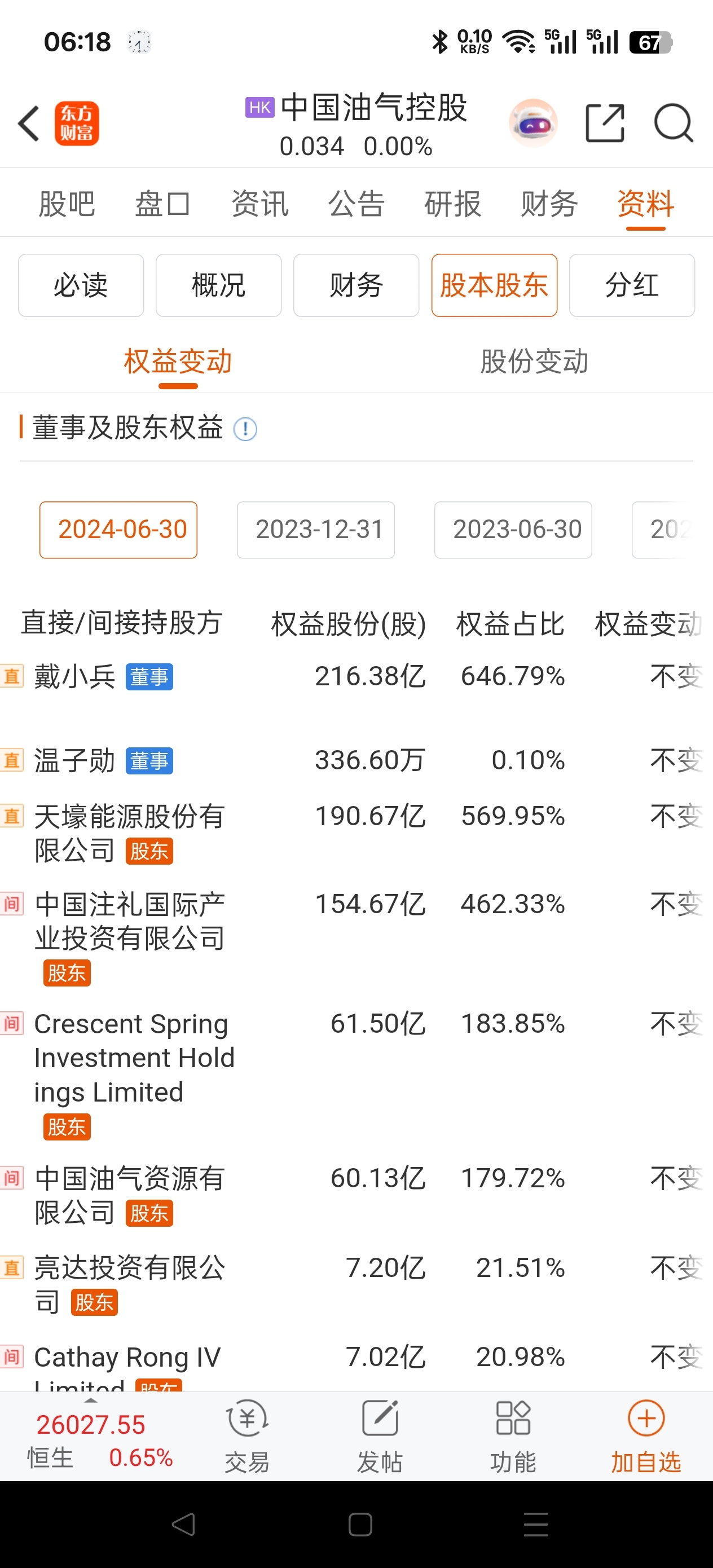Select the 2023-06-30 date option
The height and width of the screenshot is (1568, 713).
tap(513, 530)
